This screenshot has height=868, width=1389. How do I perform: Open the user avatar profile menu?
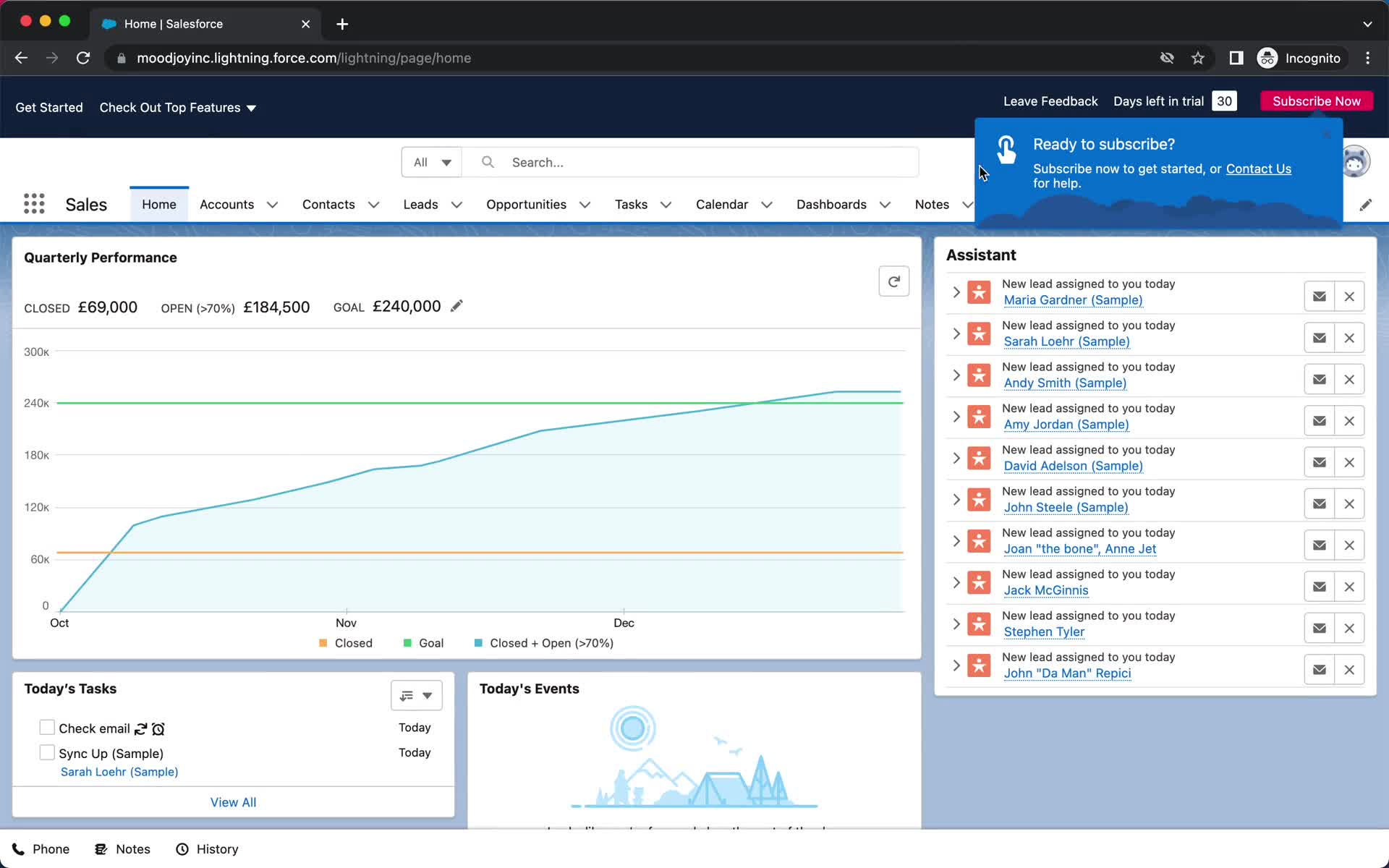(x=1356, y=161)
